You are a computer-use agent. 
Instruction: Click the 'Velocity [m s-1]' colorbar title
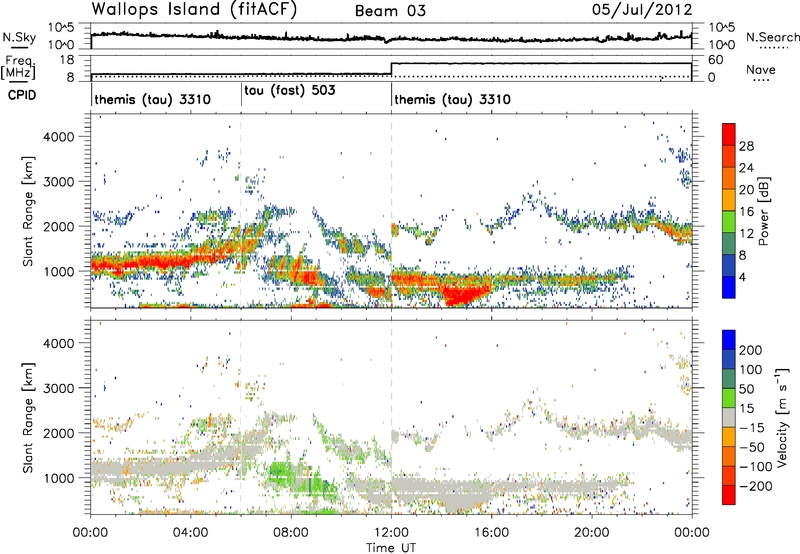coord(782,417)
